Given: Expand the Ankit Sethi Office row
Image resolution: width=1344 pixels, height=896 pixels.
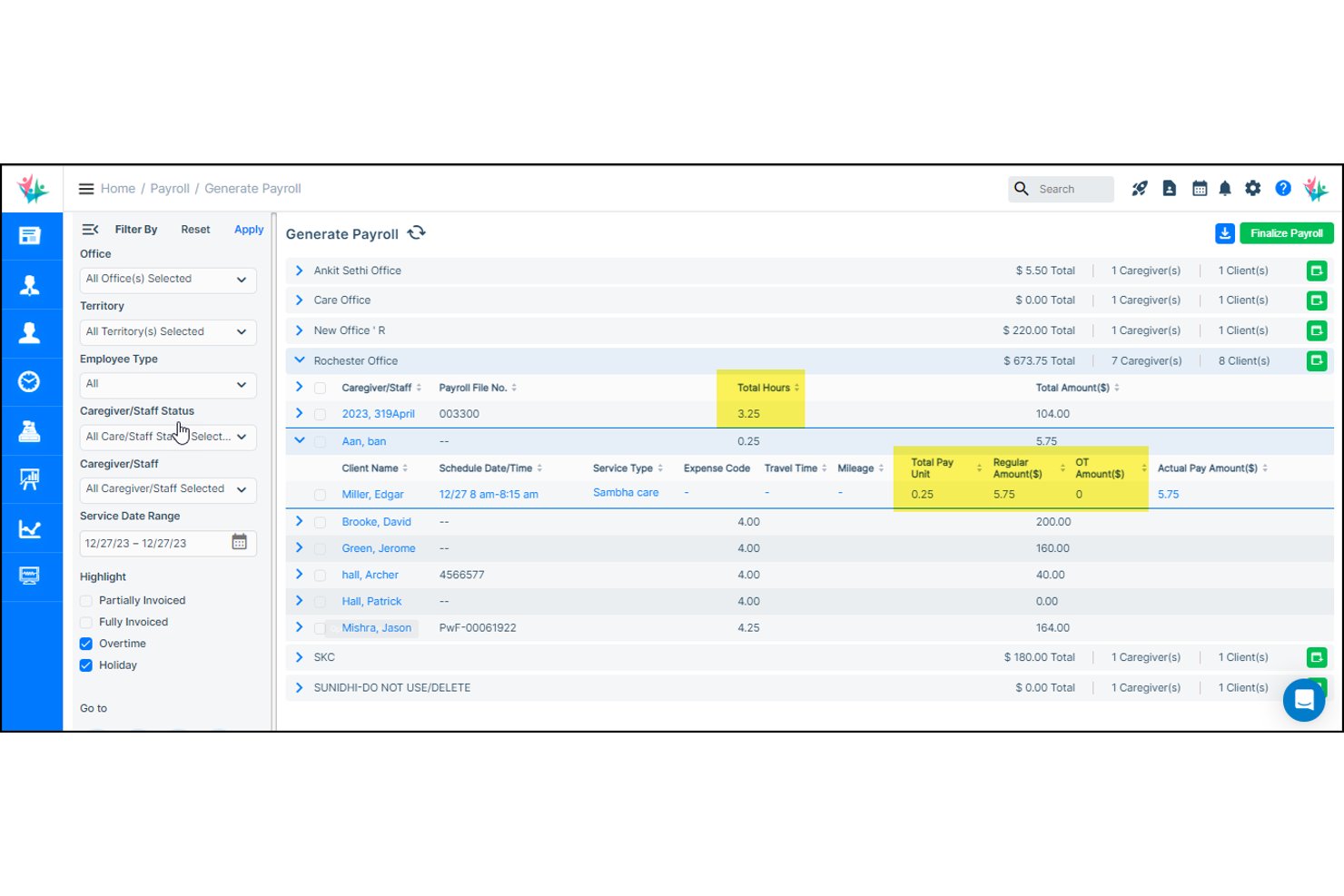Looking at the screenshot, I should (300, 271).
